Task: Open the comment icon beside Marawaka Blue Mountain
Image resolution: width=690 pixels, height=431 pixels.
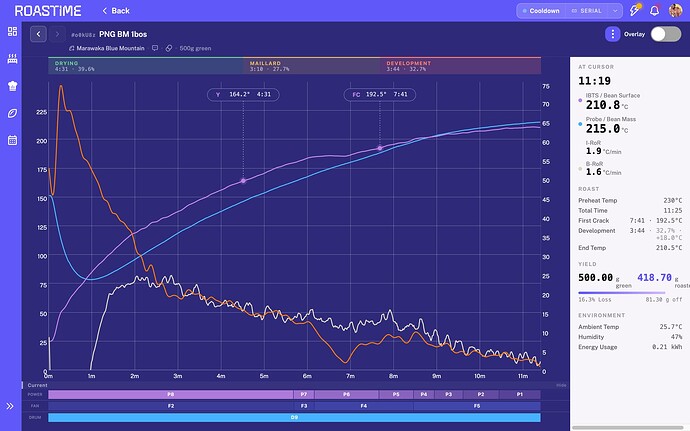Action: pyautogui.click(x=155, y=48)
